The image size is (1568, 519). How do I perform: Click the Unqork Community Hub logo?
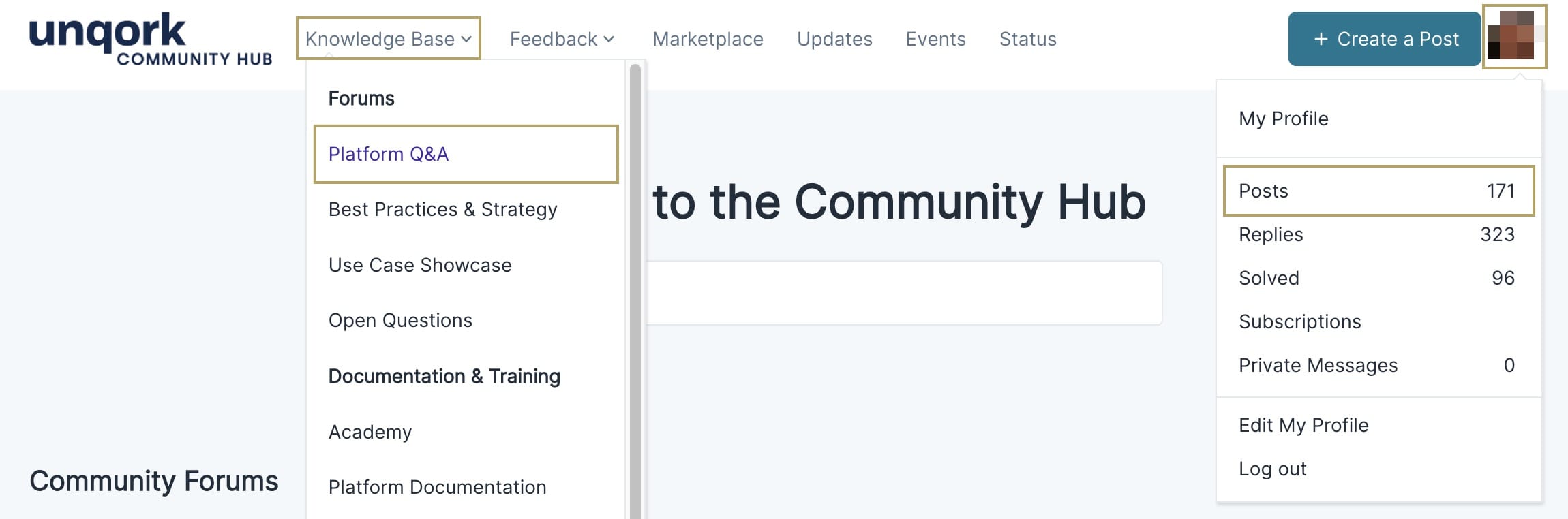pyautogui.click(x=151, y=40)
